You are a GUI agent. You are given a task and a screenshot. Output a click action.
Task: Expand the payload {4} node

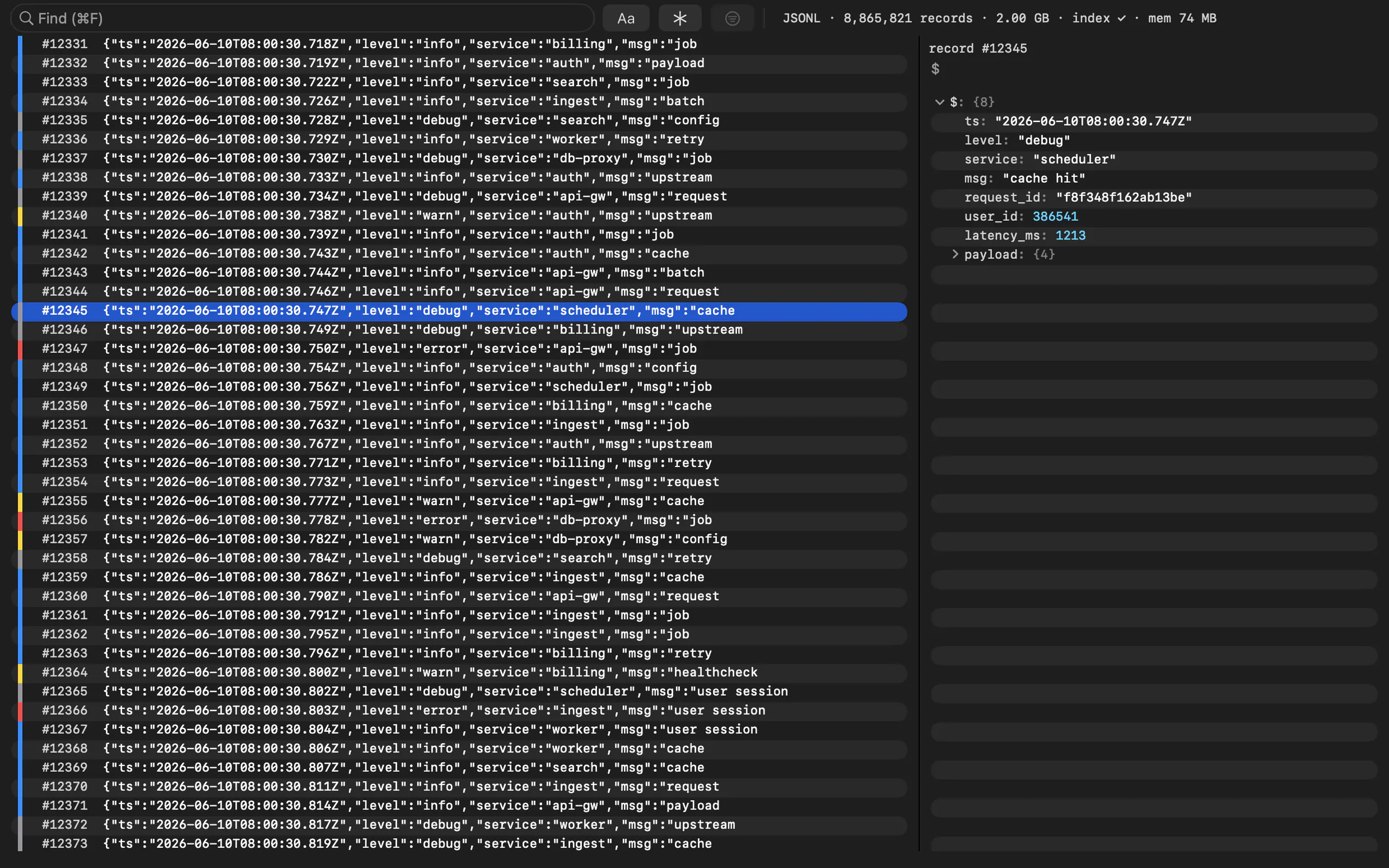point(955,254)
